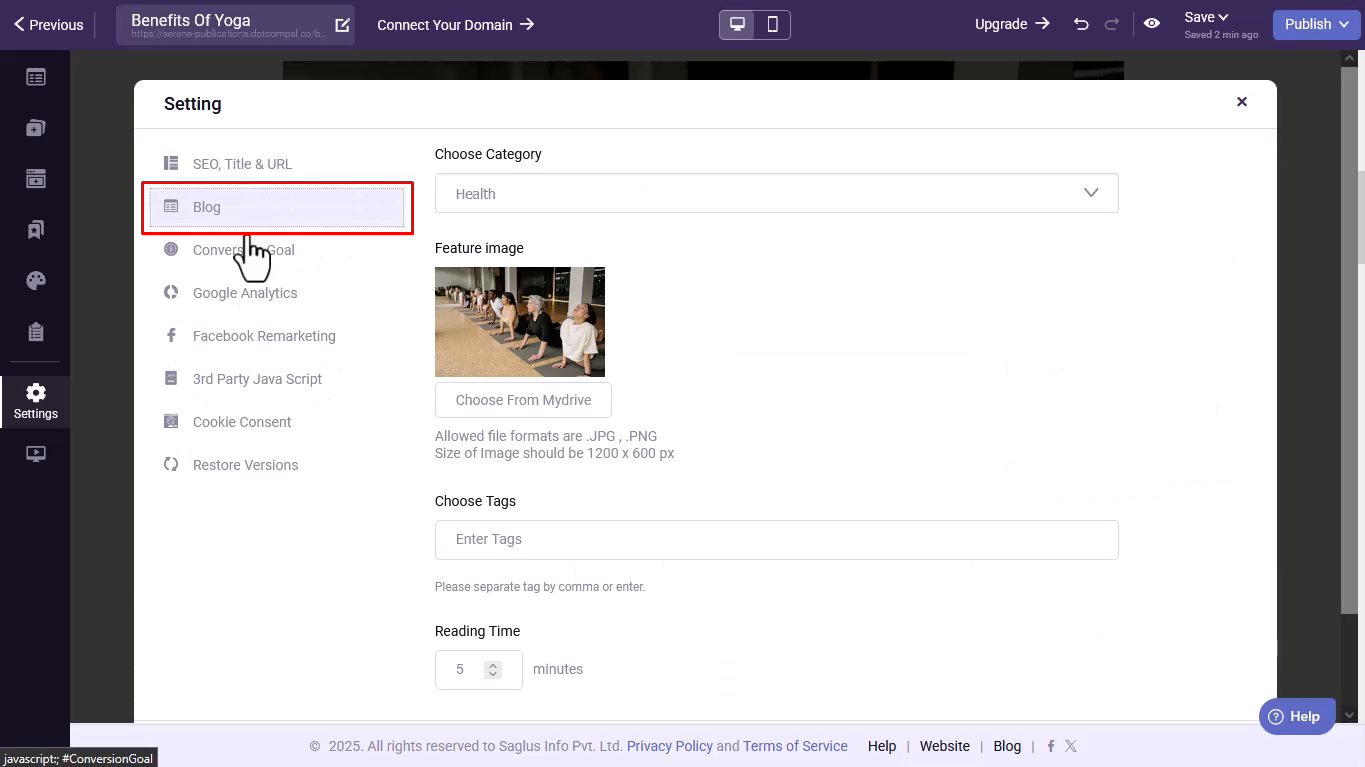Image resolution: width=1365 pixels, height=767 pixels.
Task: Edit page name pencil icon
Action: (x=342, y=25)
